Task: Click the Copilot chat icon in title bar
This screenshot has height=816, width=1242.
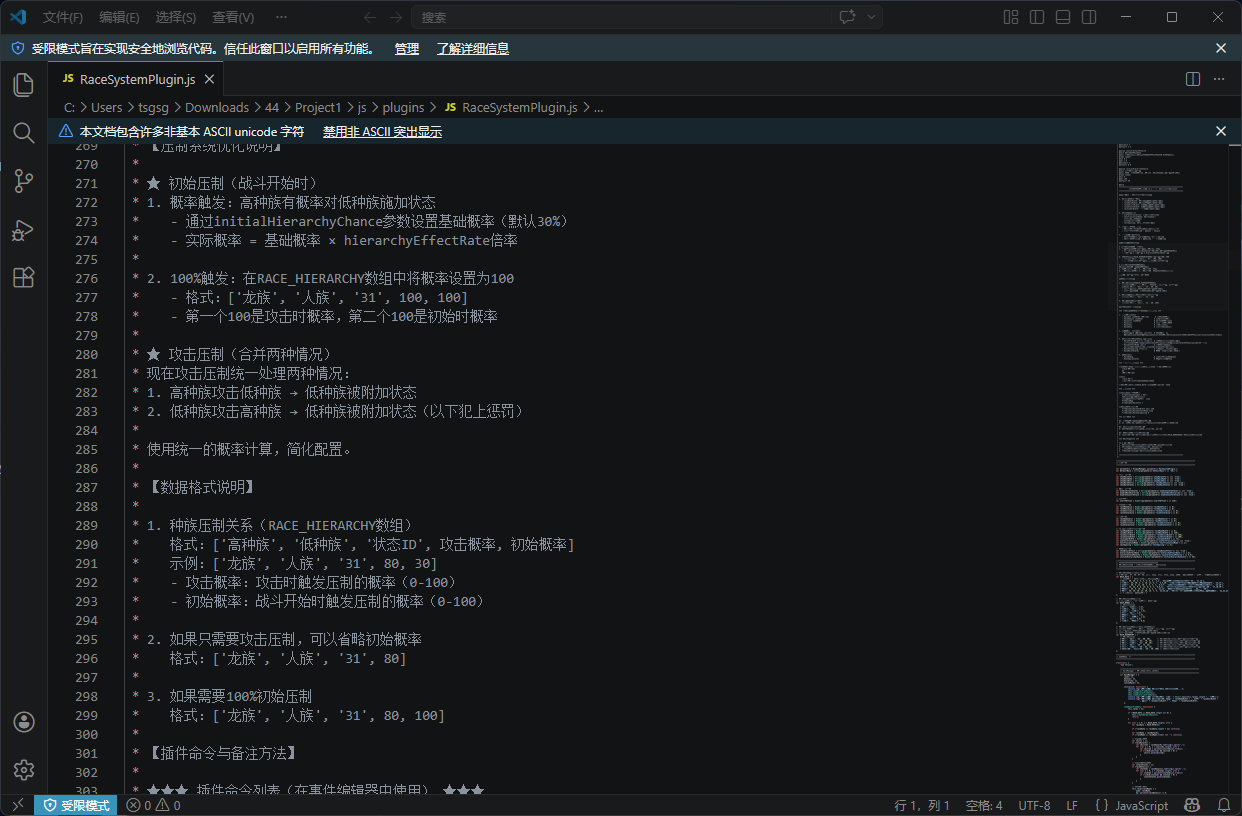Action: pos(848,17)
